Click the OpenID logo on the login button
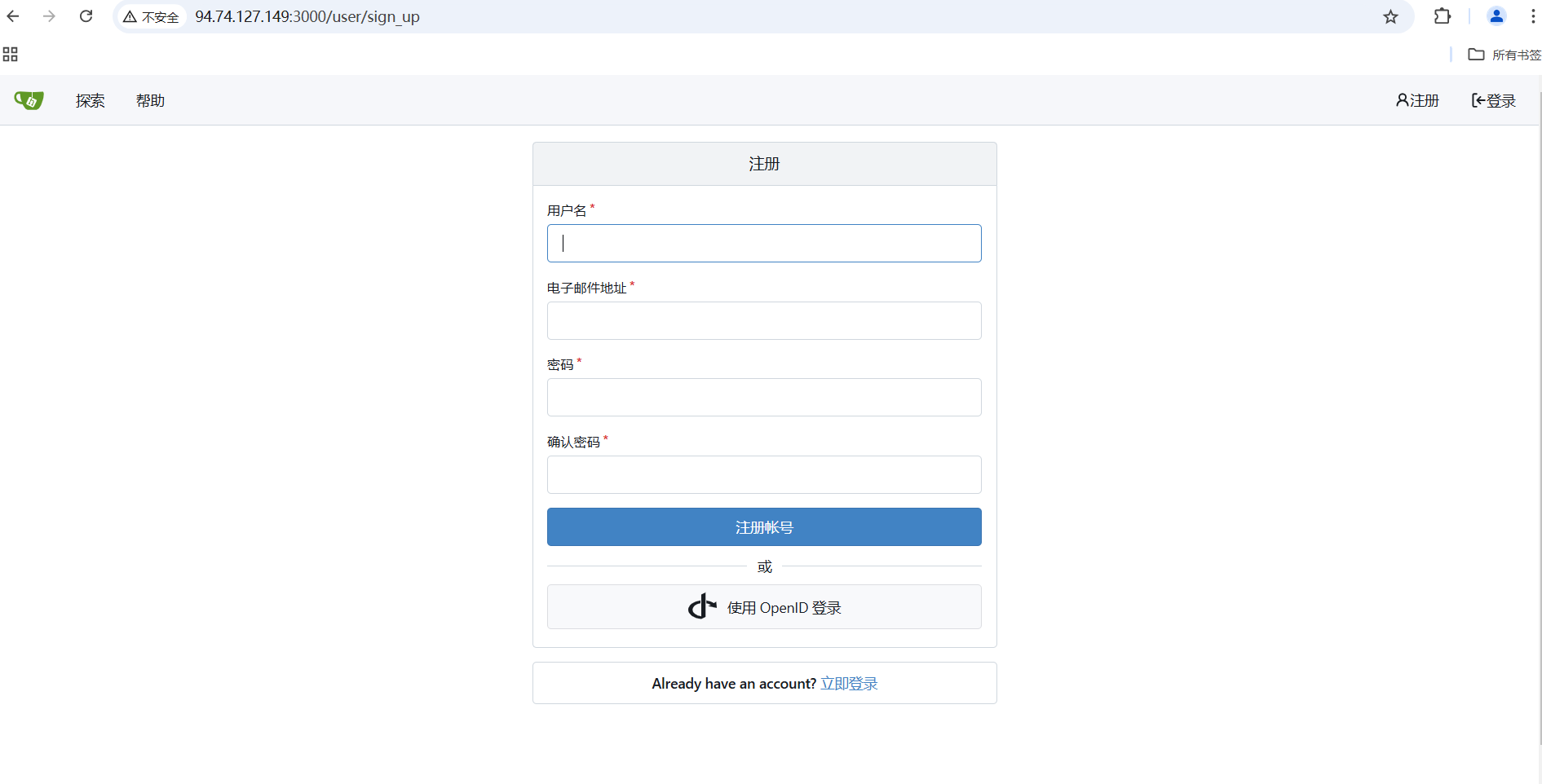The height and width of the screenshot is (784, 1542). click(702, 606)
